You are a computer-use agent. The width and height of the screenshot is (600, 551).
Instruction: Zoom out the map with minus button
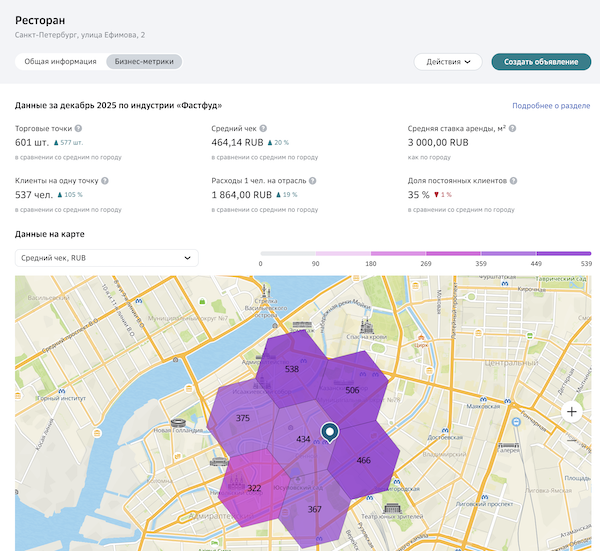pos(571,440)
